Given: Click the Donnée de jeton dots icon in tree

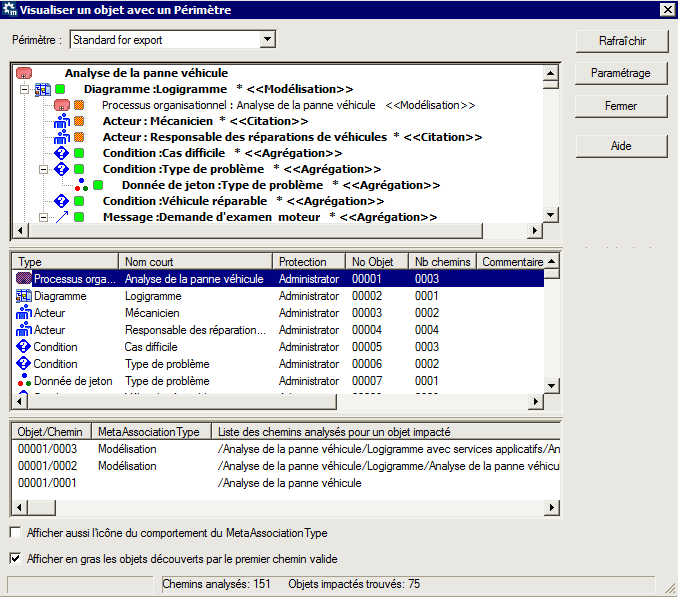Looking at the screenshot, I should coord(80,185).
